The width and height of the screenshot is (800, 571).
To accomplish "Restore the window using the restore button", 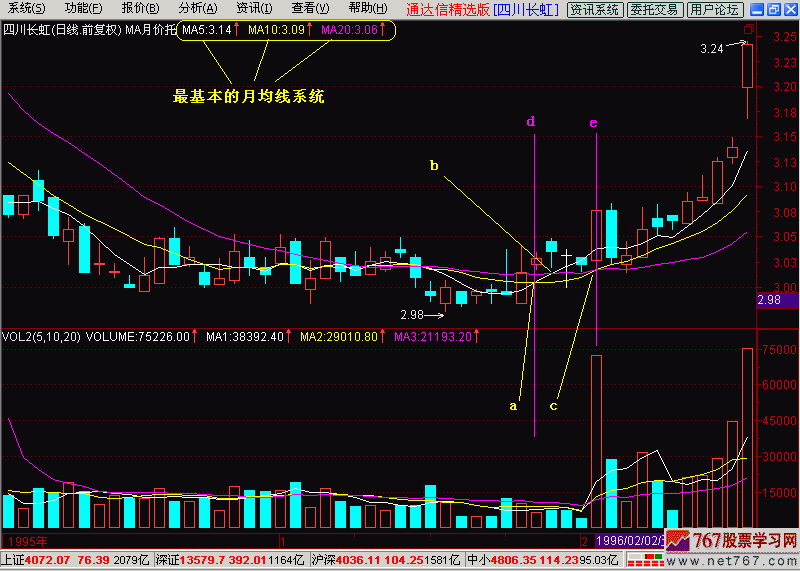I will [x=771, y=9].
